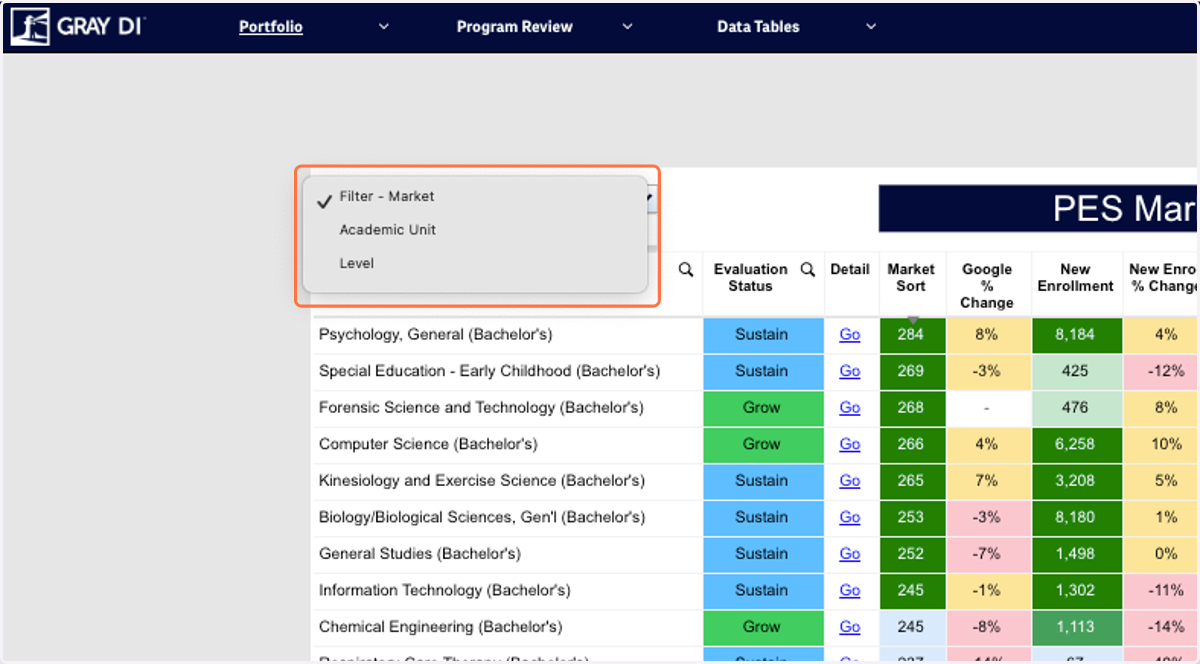Click new enrollment value 1,113

1075,627
